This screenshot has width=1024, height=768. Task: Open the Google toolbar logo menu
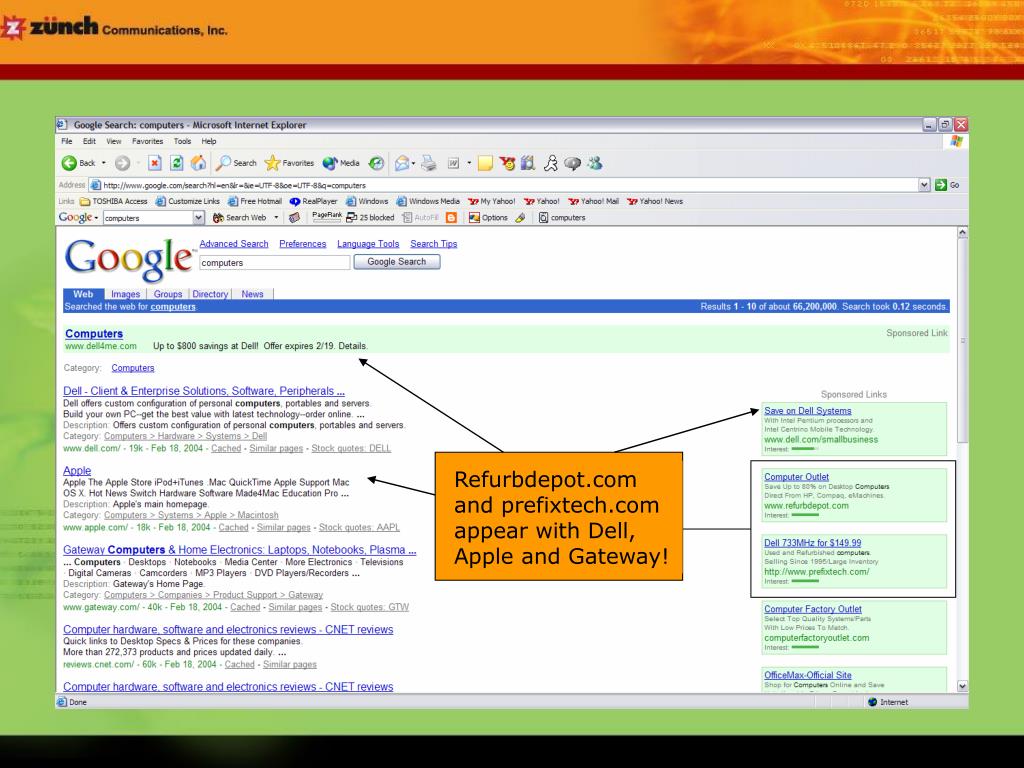point(78,217)
